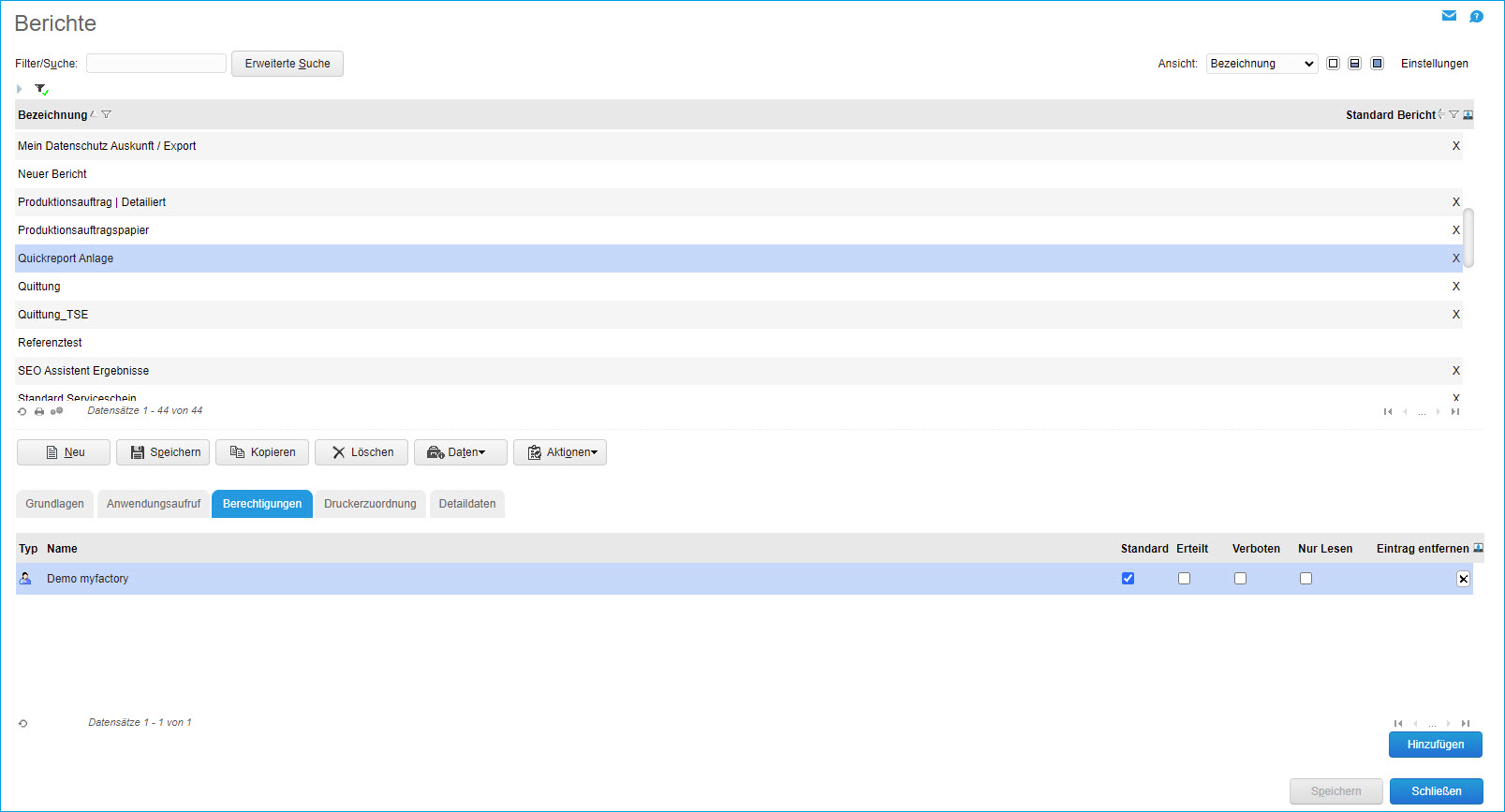Print the report list
This screenshot has width=1505, height=812.
(39, 411)
